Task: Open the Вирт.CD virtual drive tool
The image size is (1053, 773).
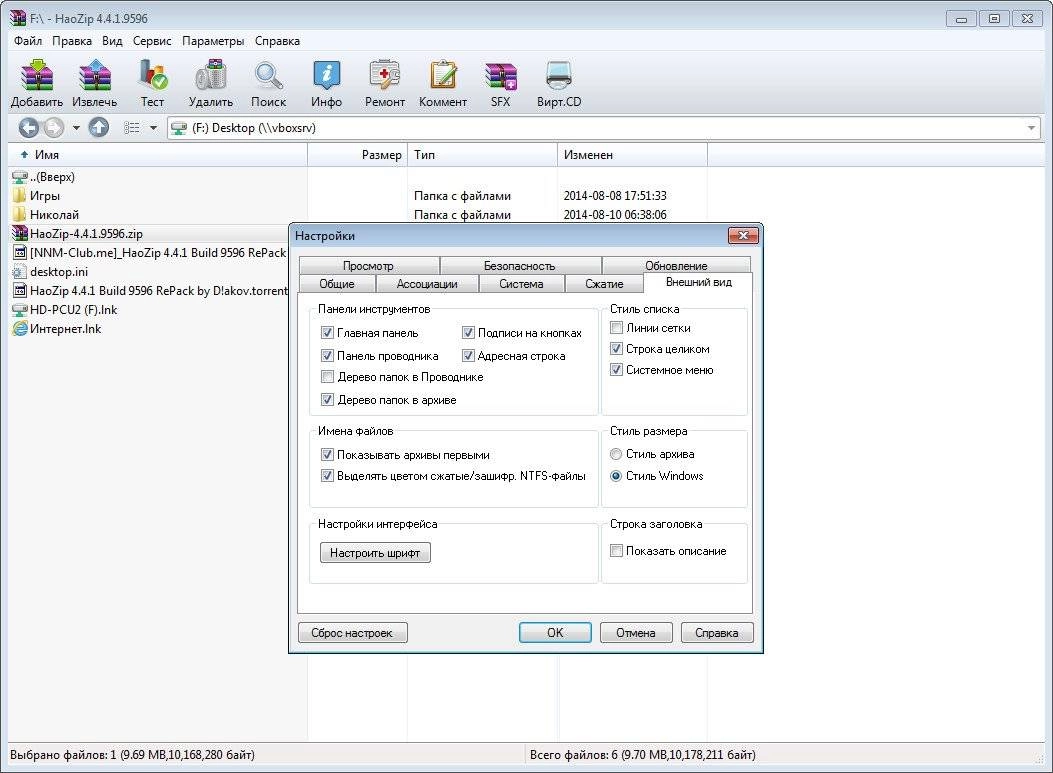Action: tap(559, 75)
